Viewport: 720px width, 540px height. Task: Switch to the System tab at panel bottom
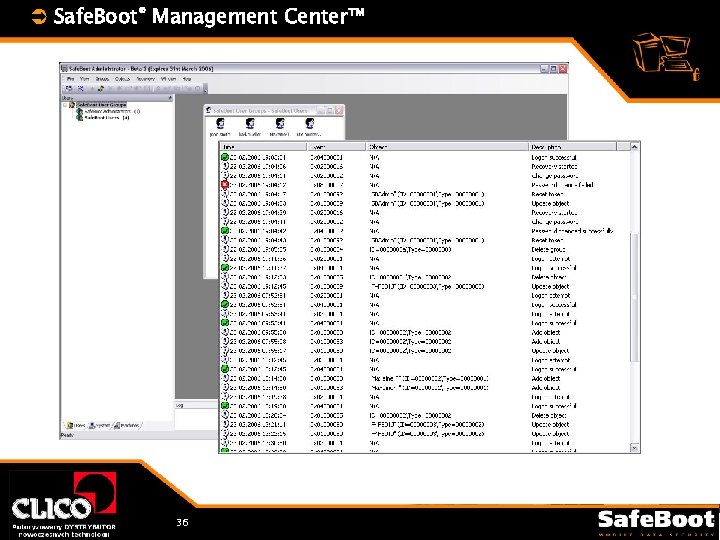[100, 426]
